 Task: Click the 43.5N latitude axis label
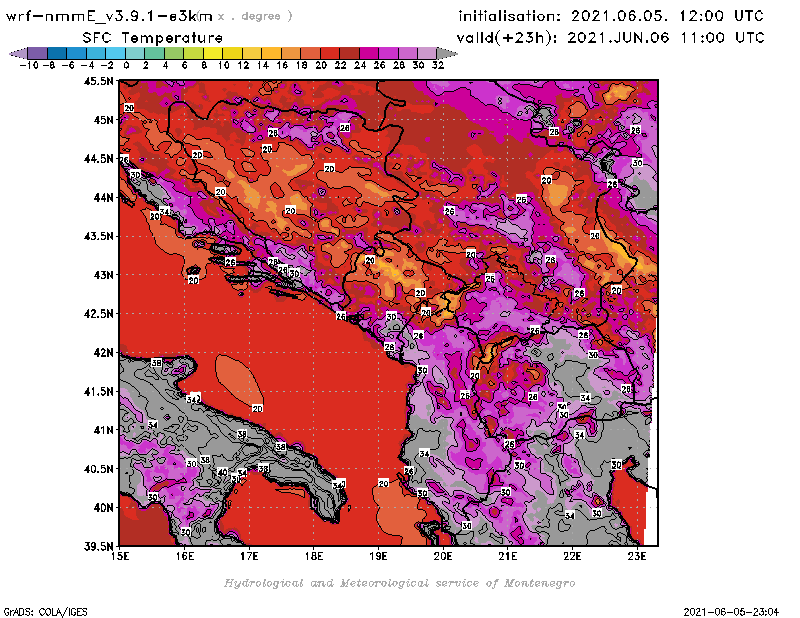pyautogui.click(x=98, y=236)
